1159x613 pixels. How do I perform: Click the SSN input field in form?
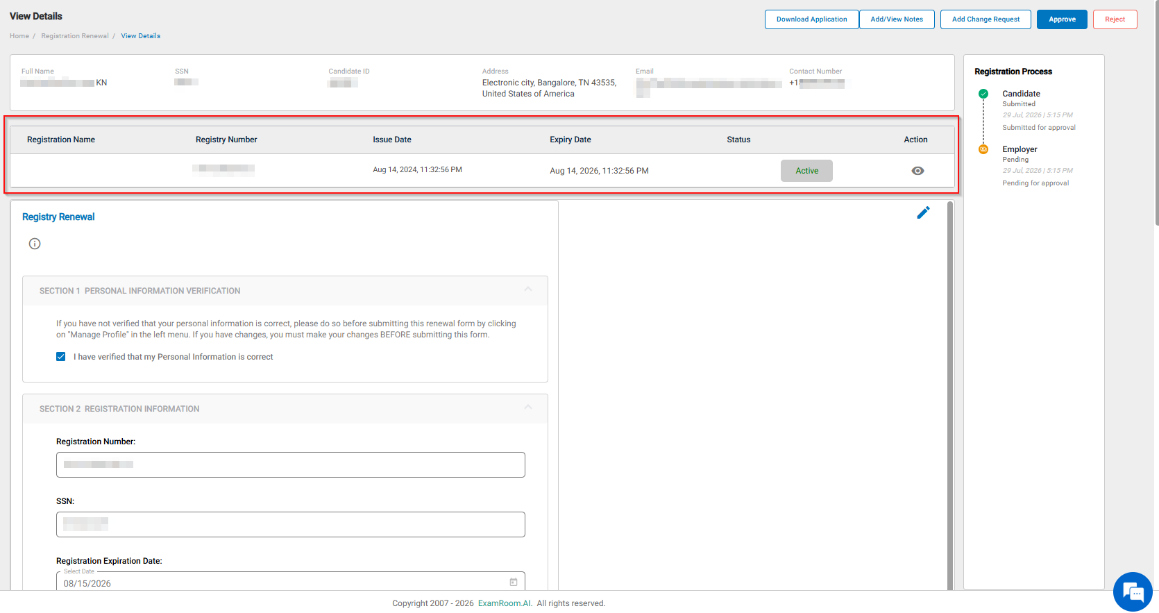(290, 524)
